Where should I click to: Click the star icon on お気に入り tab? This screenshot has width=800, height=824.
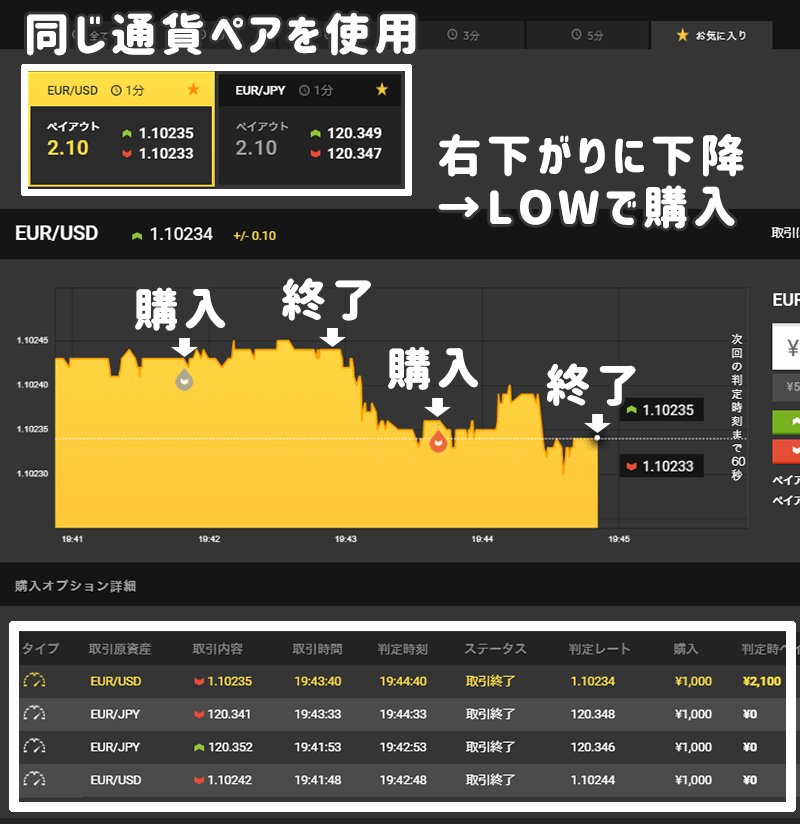click(682, 35)
